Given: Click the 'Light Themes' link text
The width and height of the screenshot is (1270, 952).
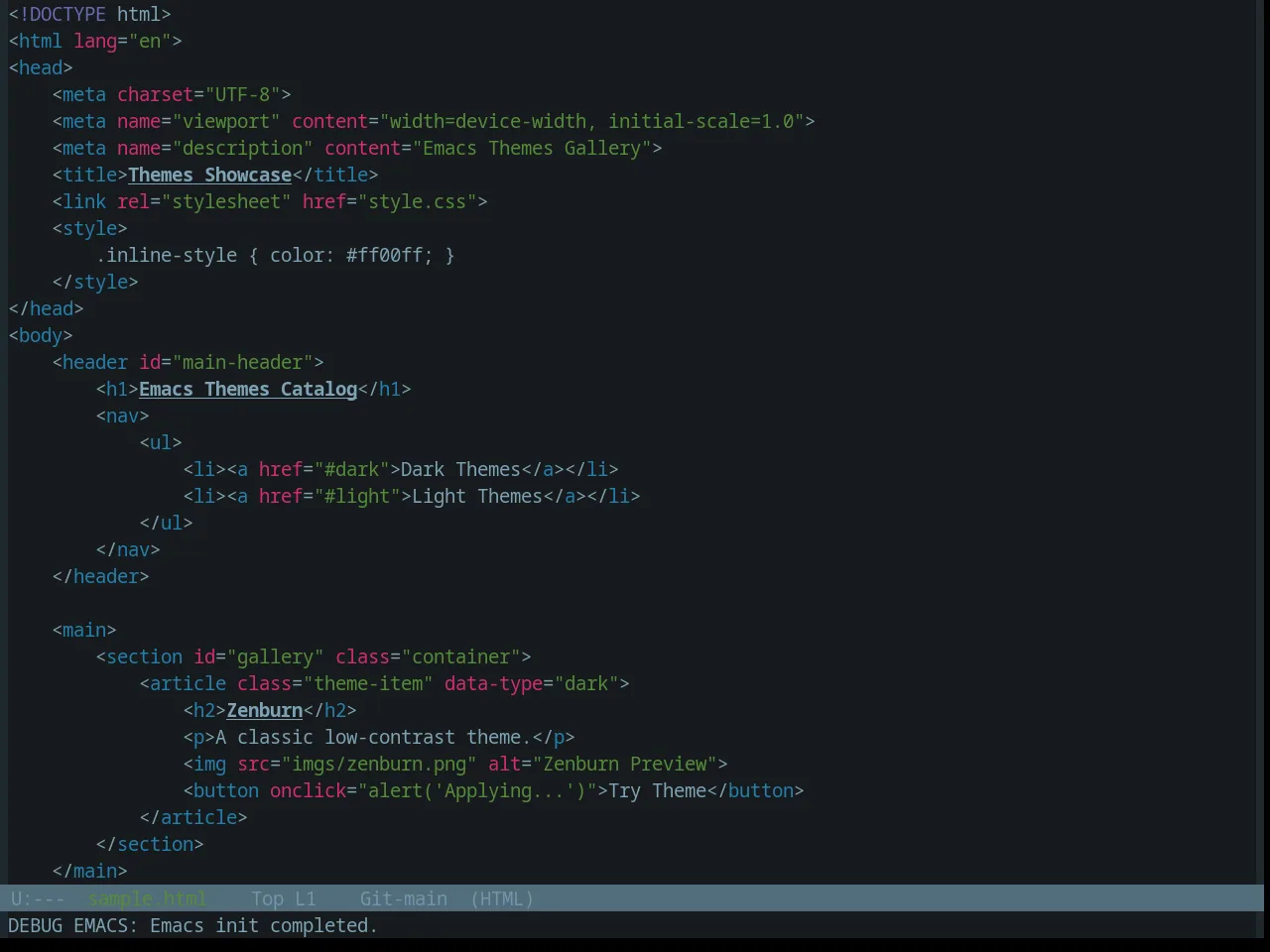Looking at the screenshot, I should 477,496.
